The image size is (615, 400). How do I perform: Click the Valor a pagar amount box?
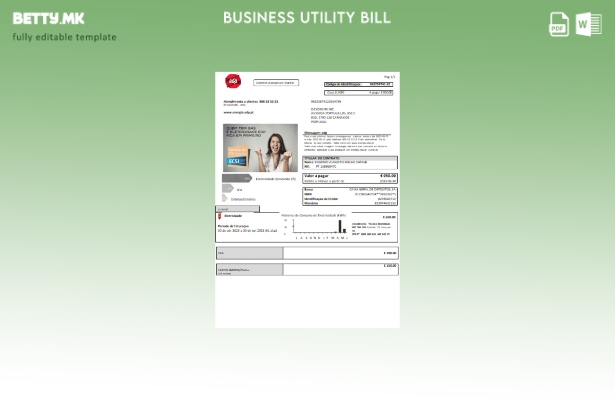tap(349, 178)
